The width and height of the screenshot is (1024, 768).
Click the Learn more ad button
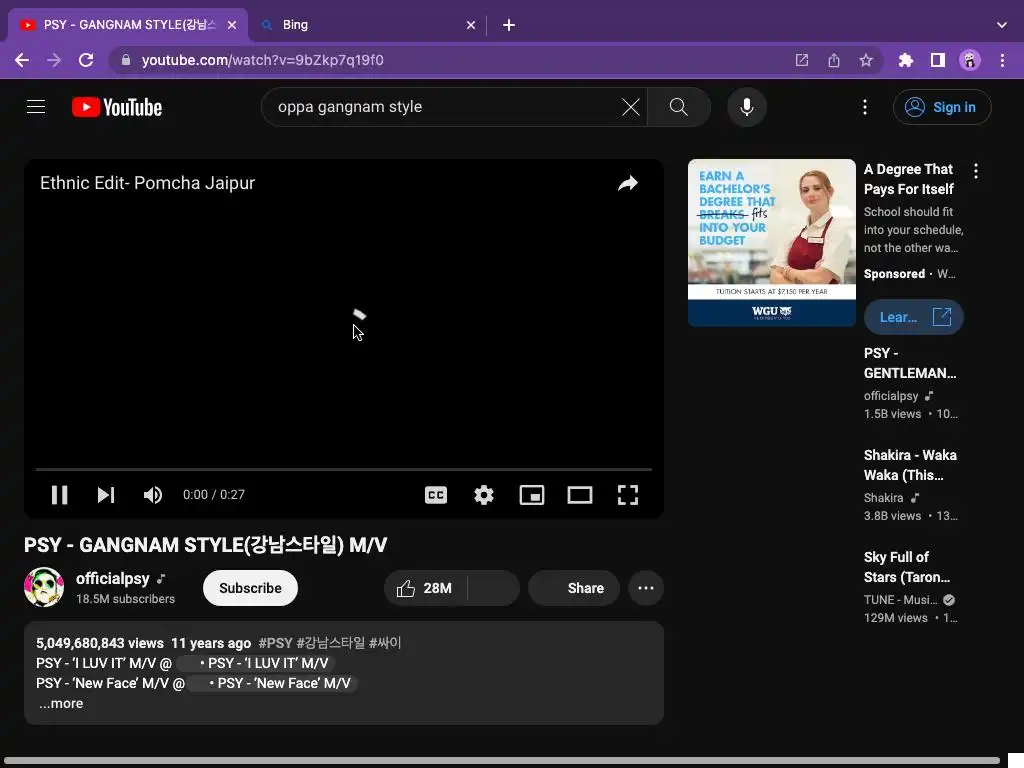[913, 317]
